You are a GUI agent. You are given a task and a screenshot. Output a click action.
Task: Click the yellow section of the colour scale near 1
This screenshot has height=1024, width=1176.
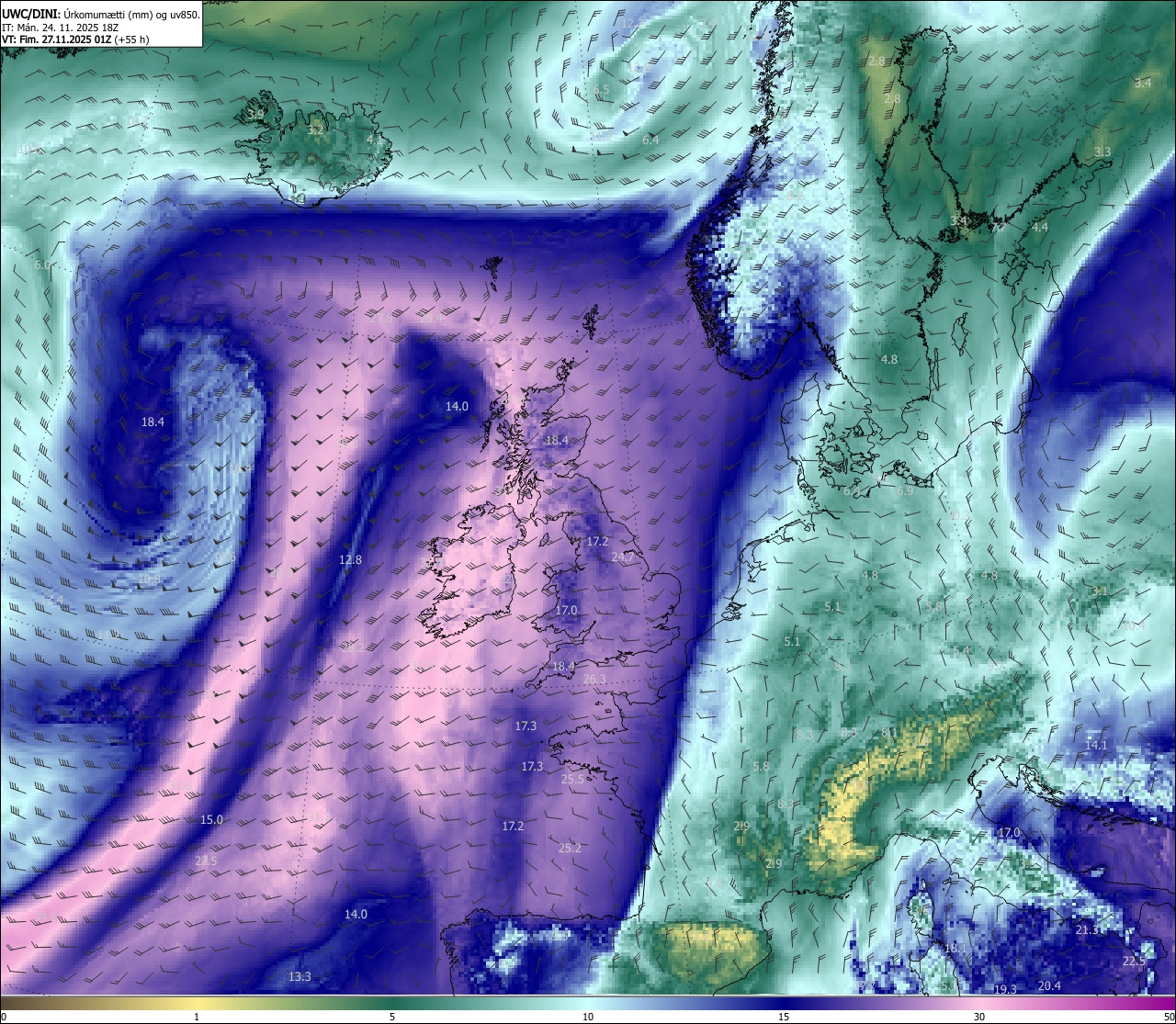tap(196, 1003)
